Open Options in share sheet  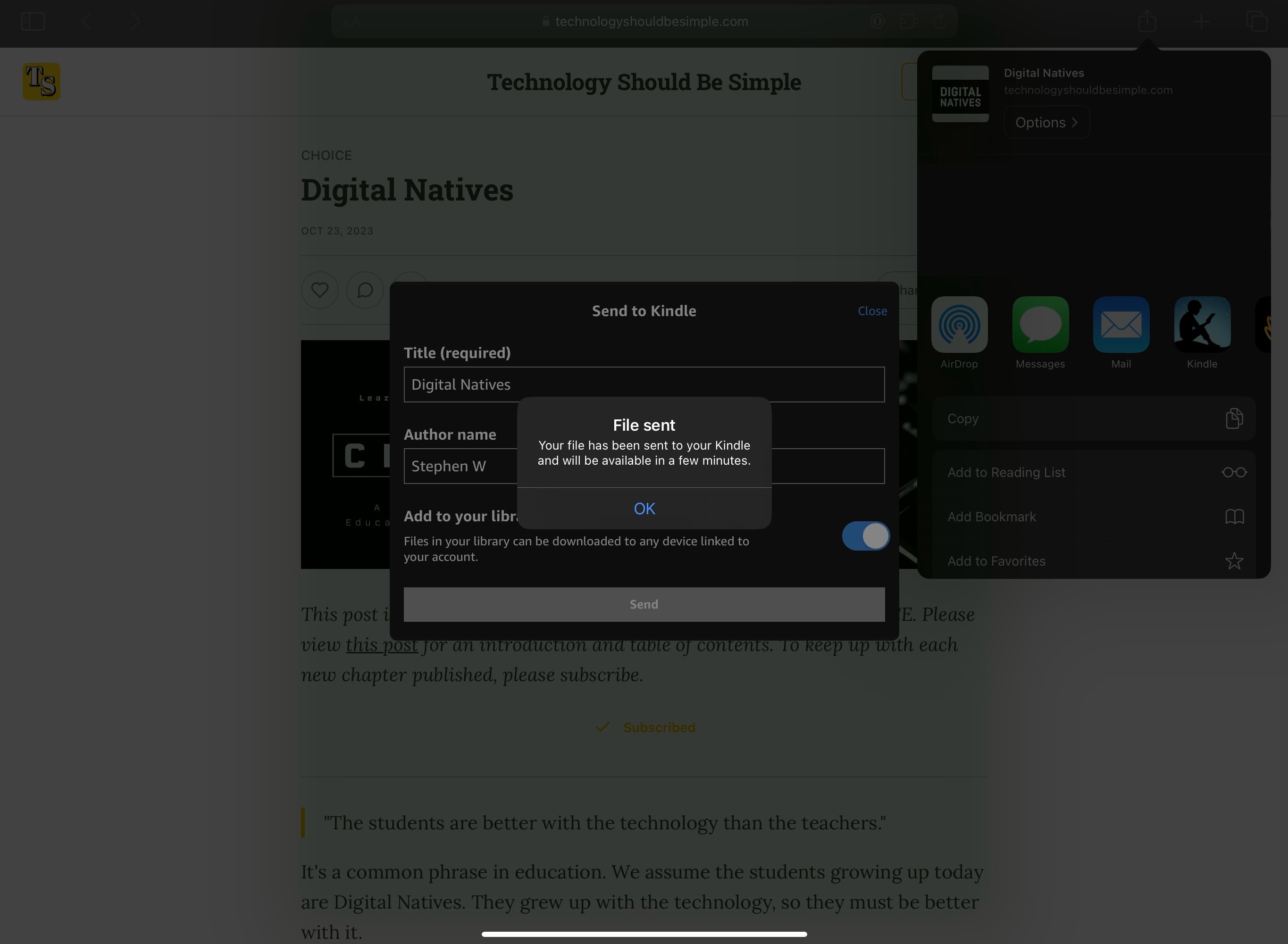[1046, 122]
